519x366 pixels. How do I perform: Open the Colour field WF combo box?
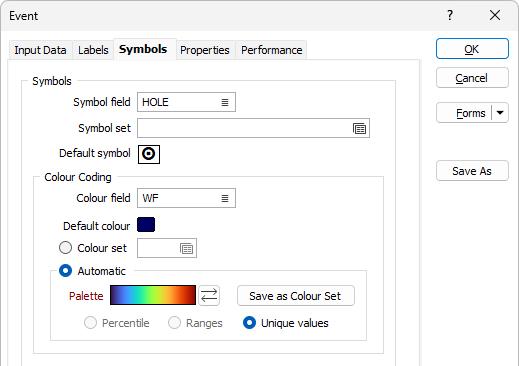pos(186,198)
